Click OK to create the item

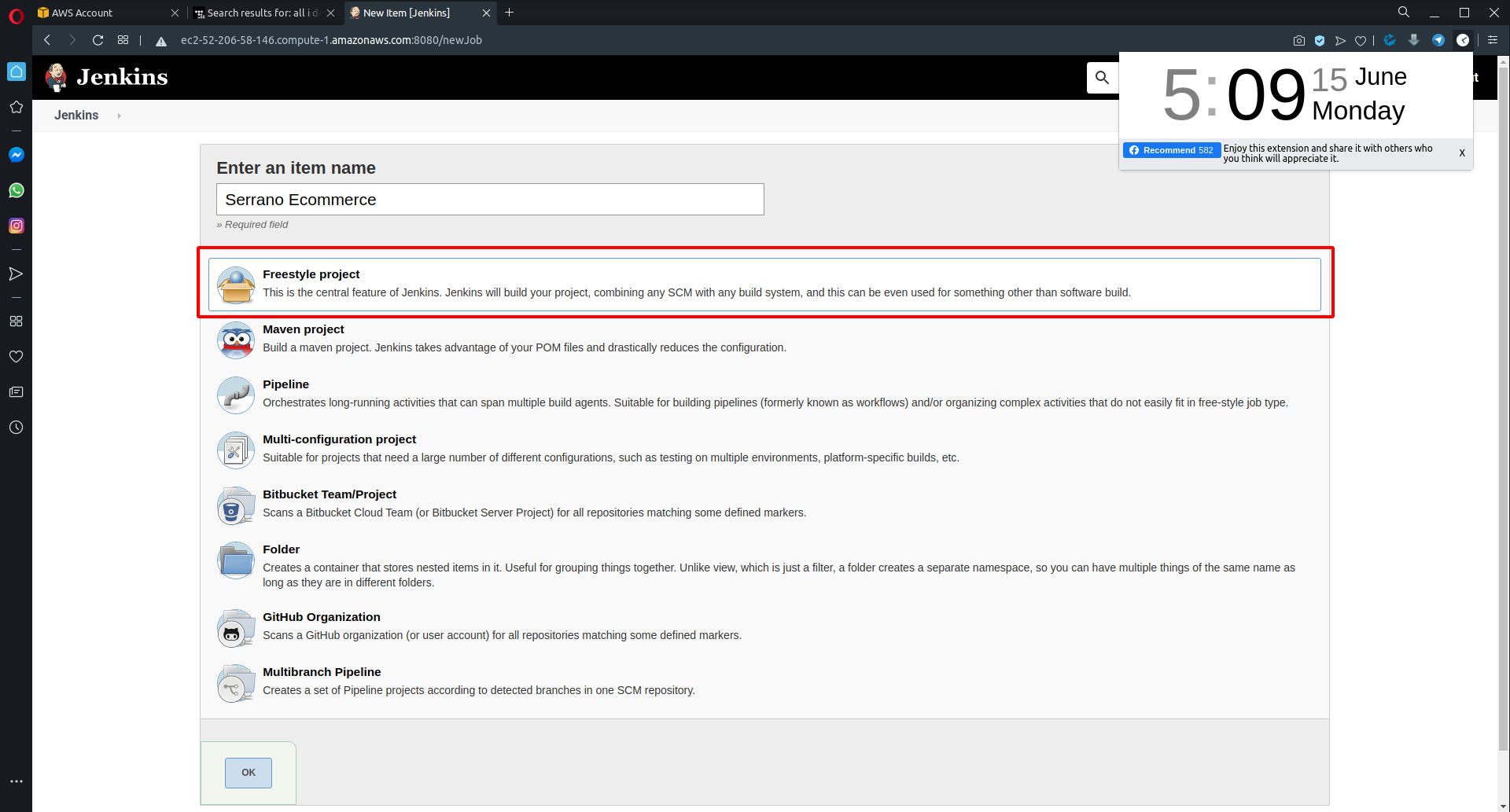pos(249,773)
